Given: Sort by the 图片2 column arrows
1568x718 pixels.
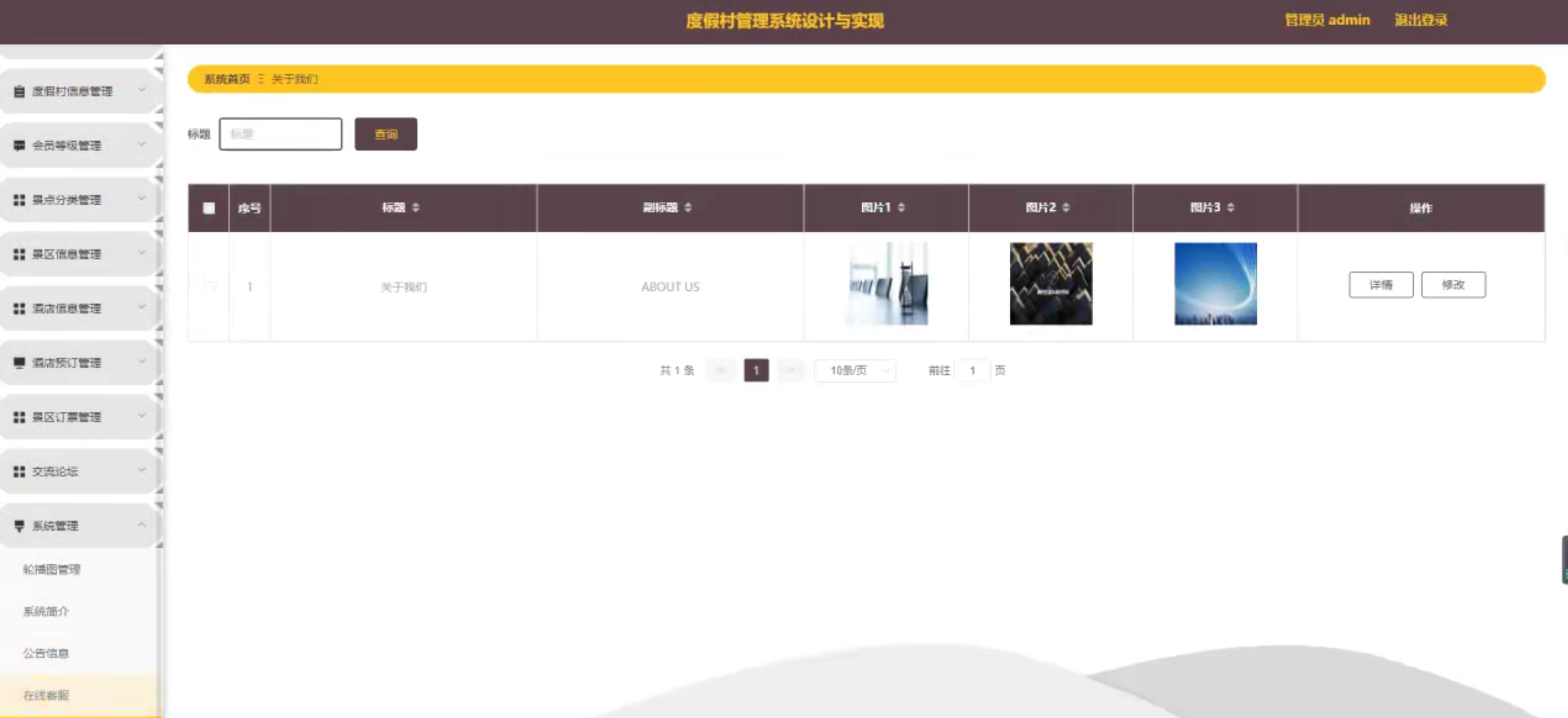Looking at the screenshot, I should pyautogui.click(x=1066, y=207).
